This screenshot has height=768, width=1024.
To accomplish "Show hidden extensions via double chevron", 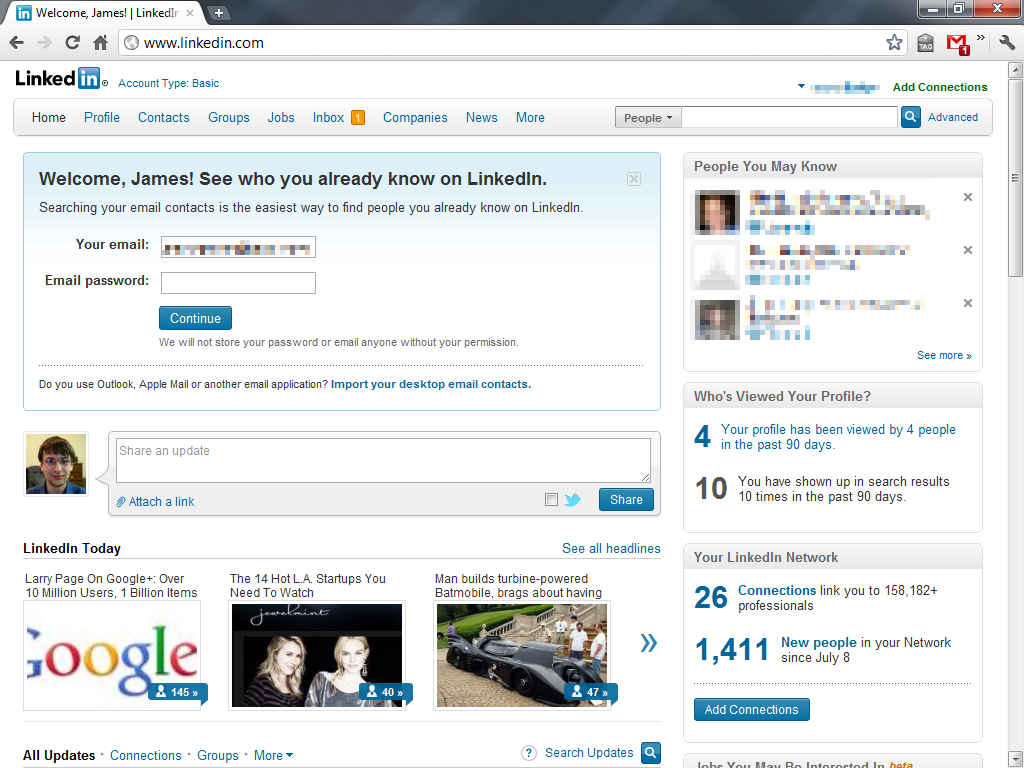I will click(x=980, y=38).
